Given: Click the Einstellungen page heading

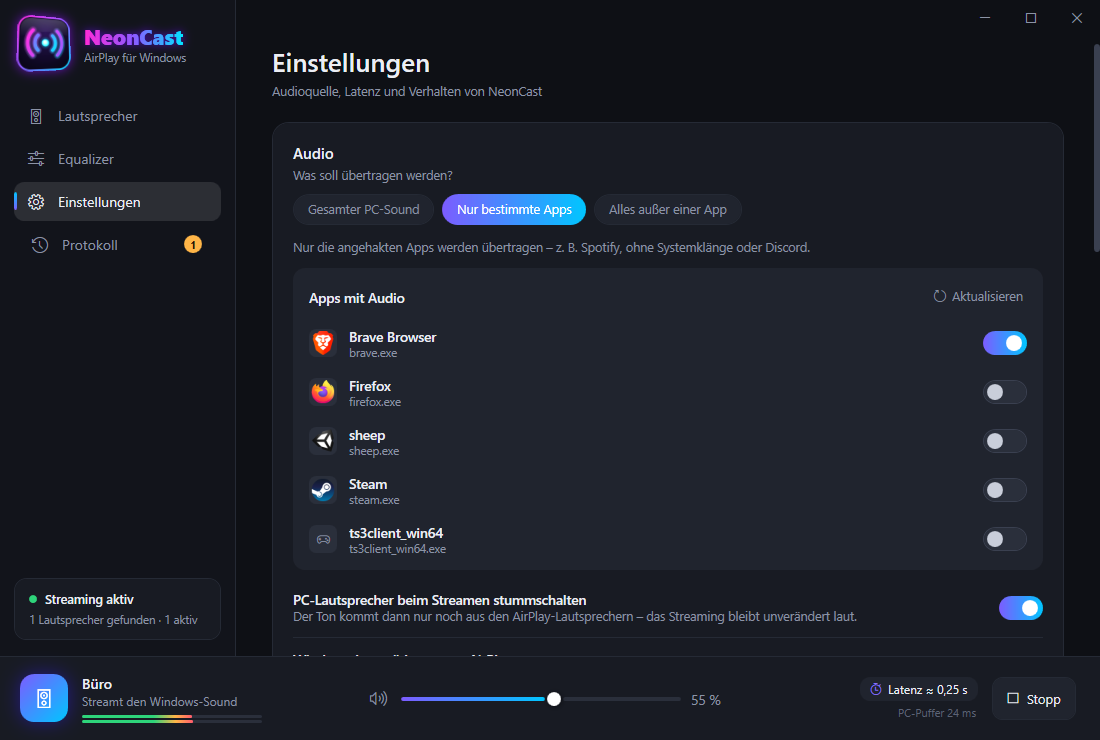Looking at the screenshot, I should click(351, 64).
